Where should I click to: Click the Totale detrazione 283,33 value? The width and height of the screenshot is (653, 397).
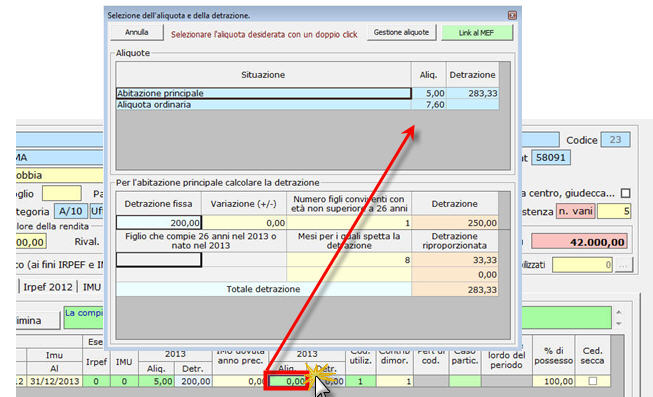455,289
